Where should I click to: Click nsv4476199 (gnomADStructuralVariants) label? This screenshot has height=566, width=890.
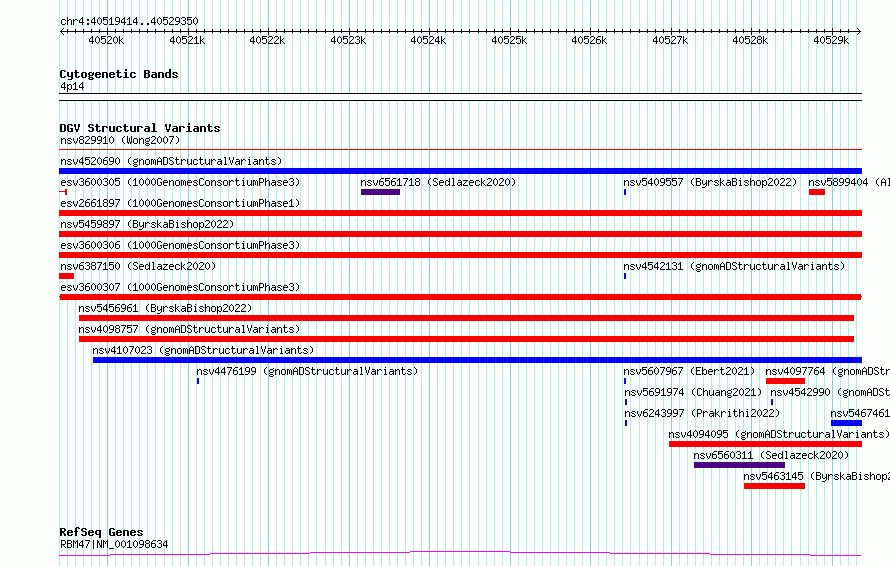point(307,371)
